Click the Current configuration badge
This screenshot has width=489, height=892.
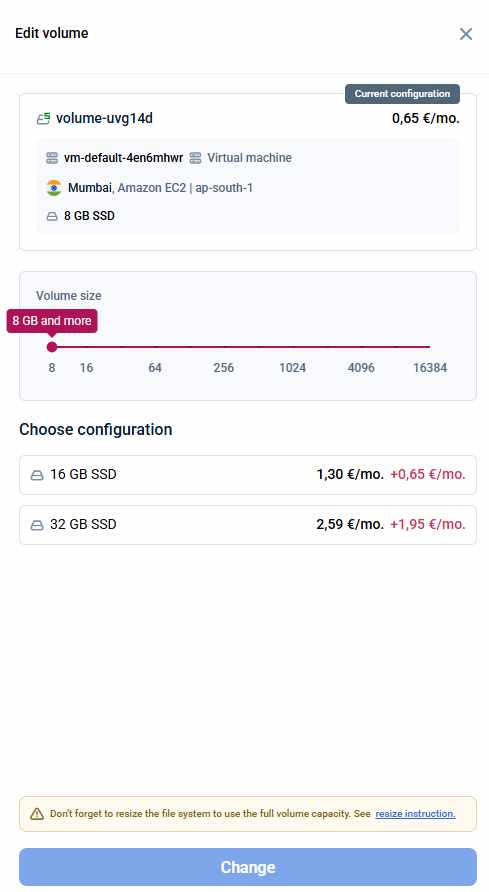pyautogui.click(x=403, y=94)
